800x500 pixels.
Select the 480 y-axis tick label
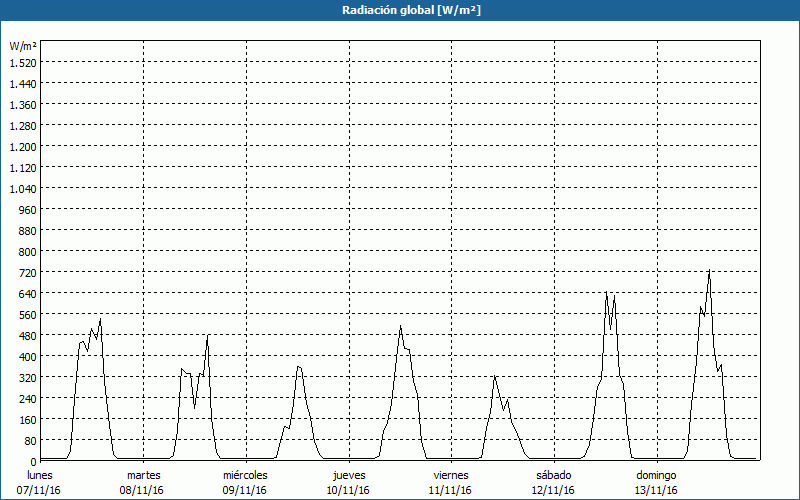(x=27, y=335)
